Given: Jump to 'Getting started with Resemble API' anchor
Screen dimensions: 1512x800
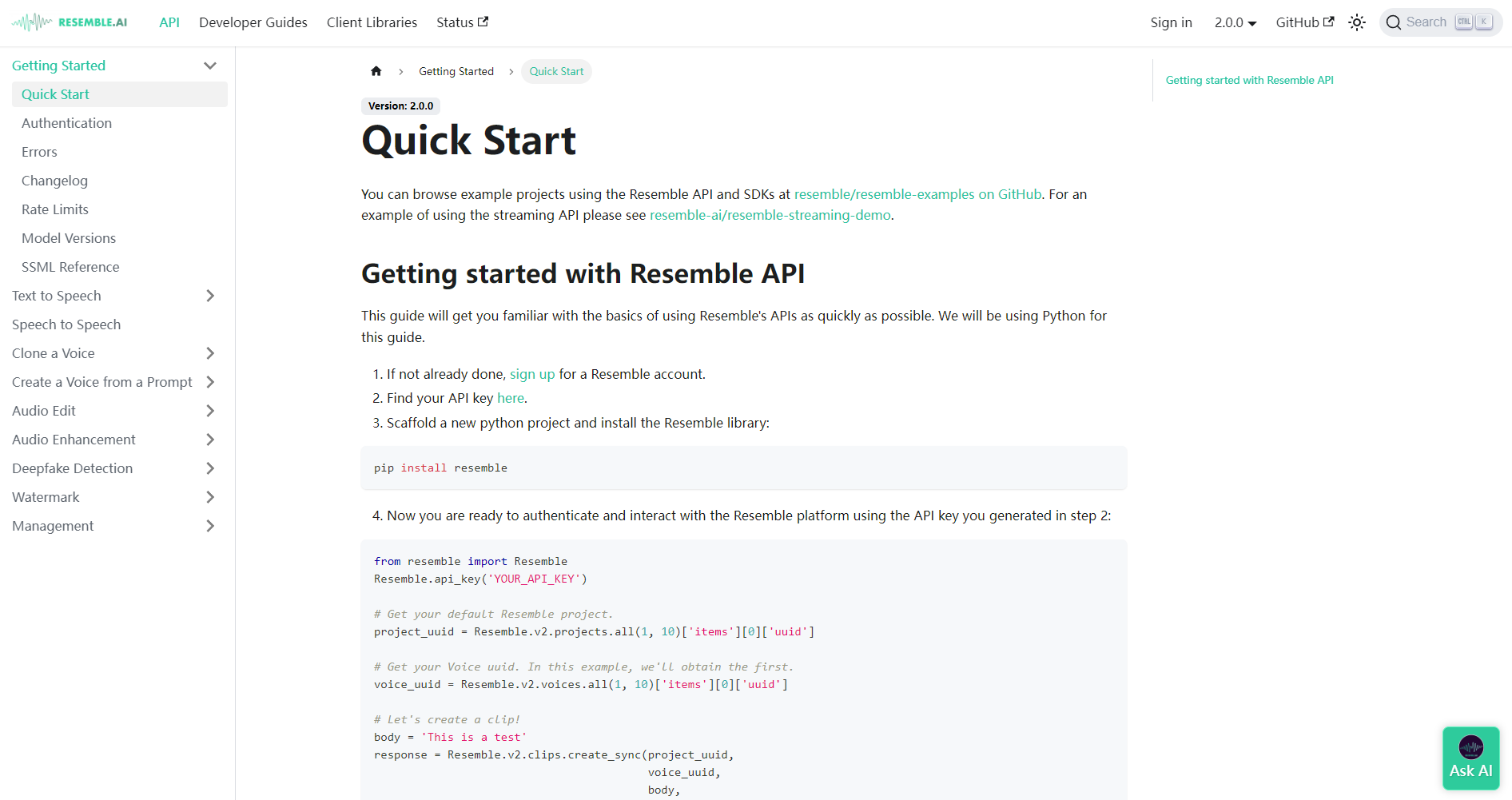Looking at the screenshot, I should (1249, 80).
